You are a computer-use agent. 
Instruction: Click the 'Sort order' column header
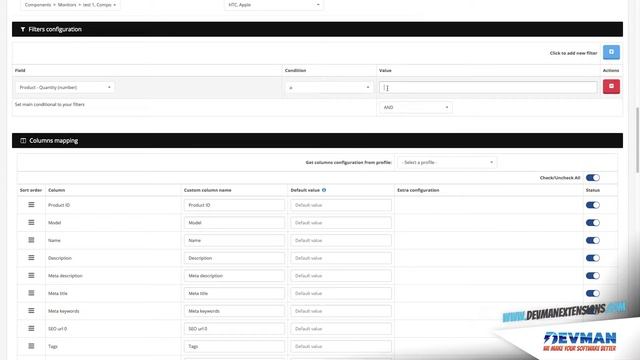click(31, 190)
